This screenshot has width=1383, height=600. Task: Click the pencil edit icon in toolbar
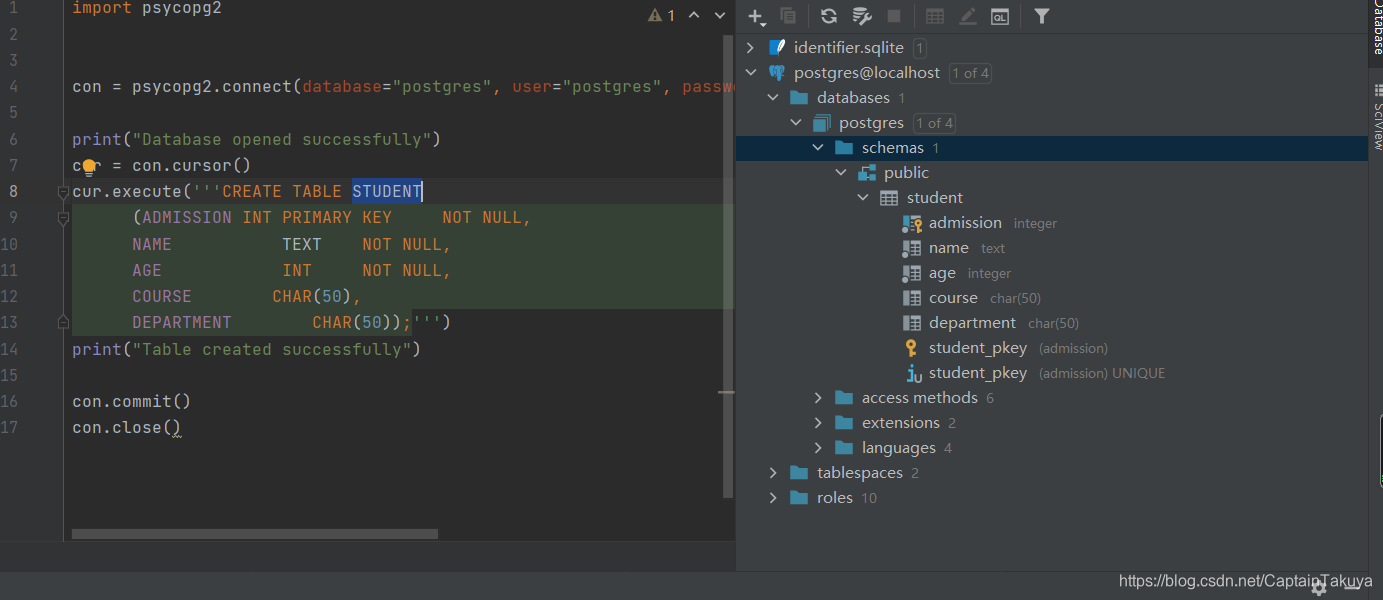coord(967,16)
